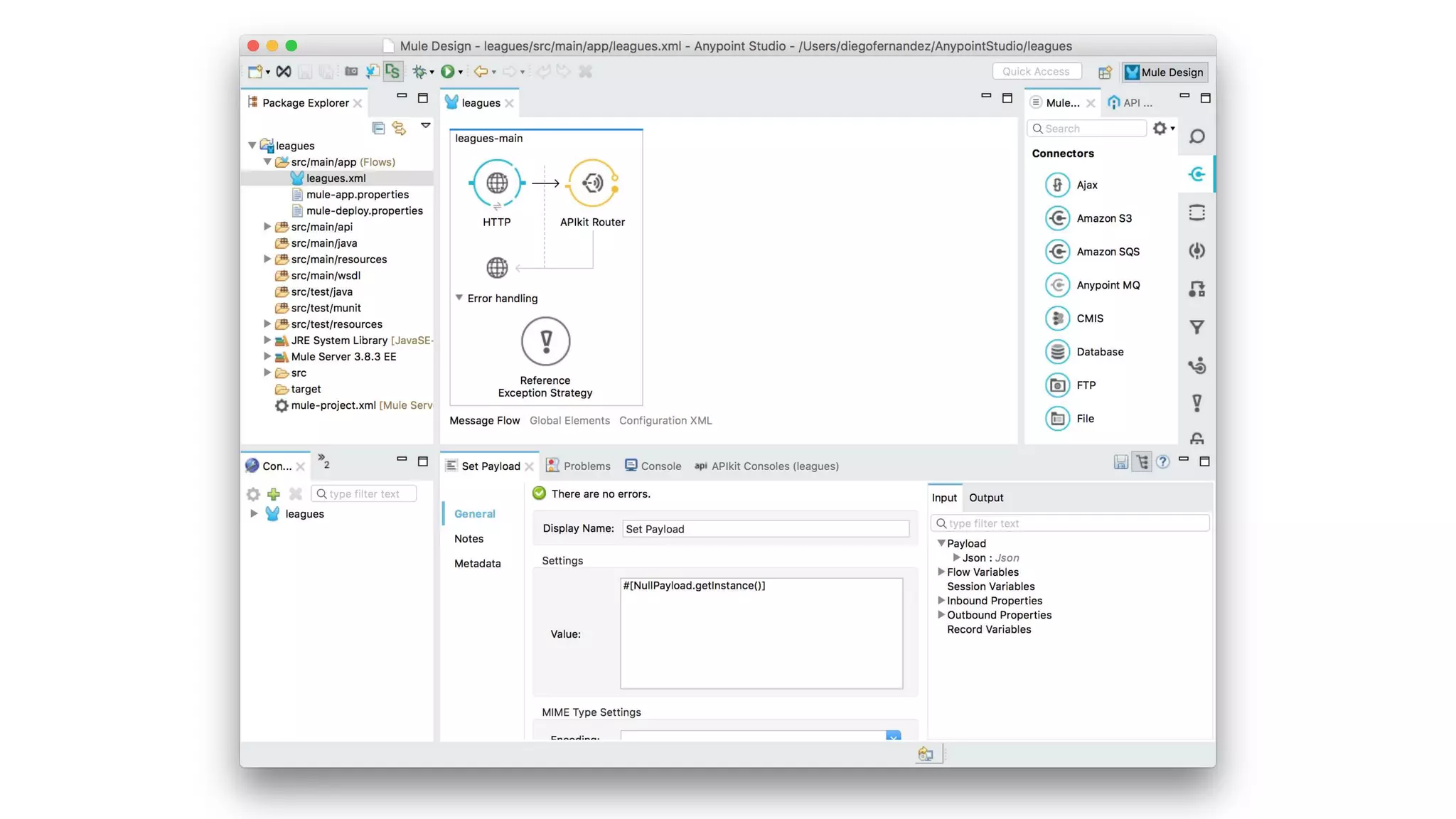Click the green Run button in toolbar
1456x819 pixels.
point(447,71)
